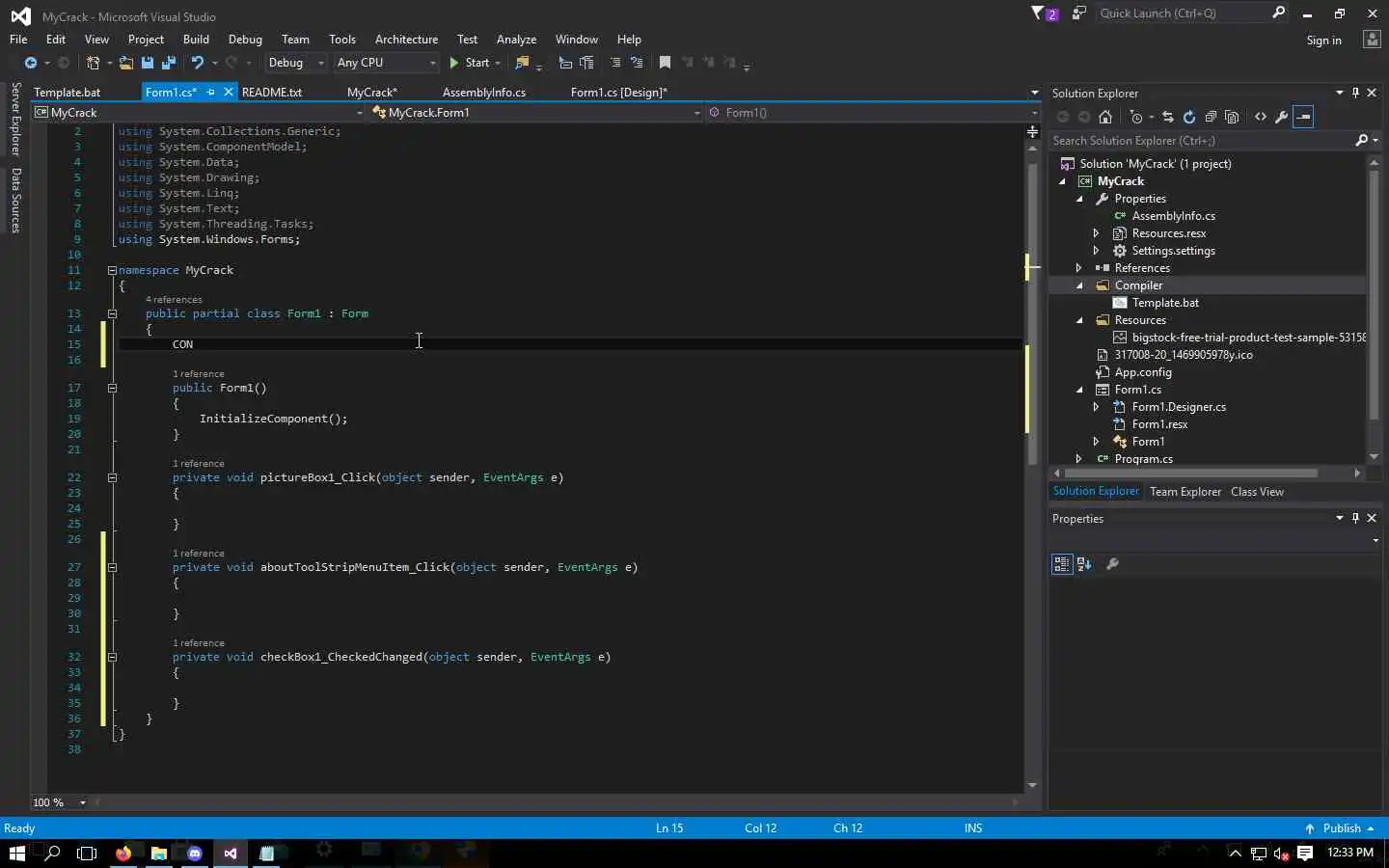The width and height of the screenshot is (1389, 868).
Task: Open the Architecture menu
Action: click(406, 40)
